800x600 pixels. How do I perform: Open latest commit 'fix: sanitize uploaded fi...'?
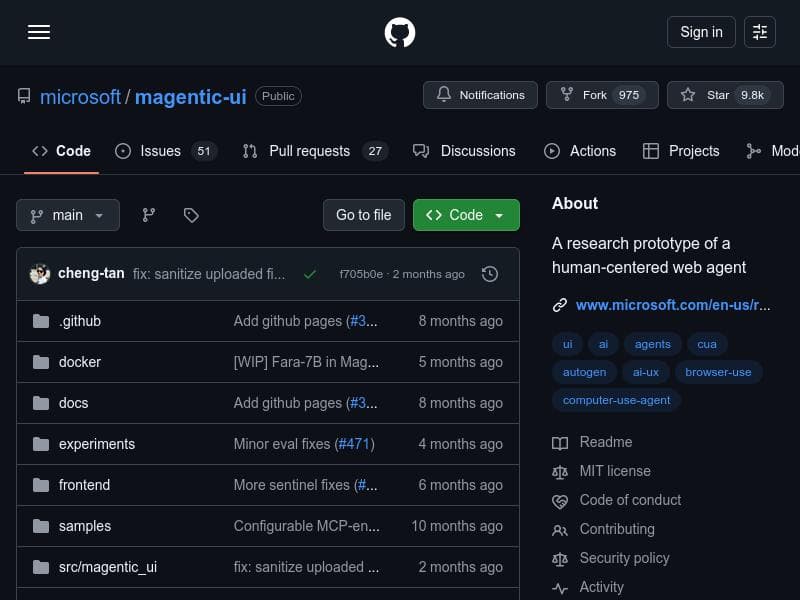tap(209, 274)
